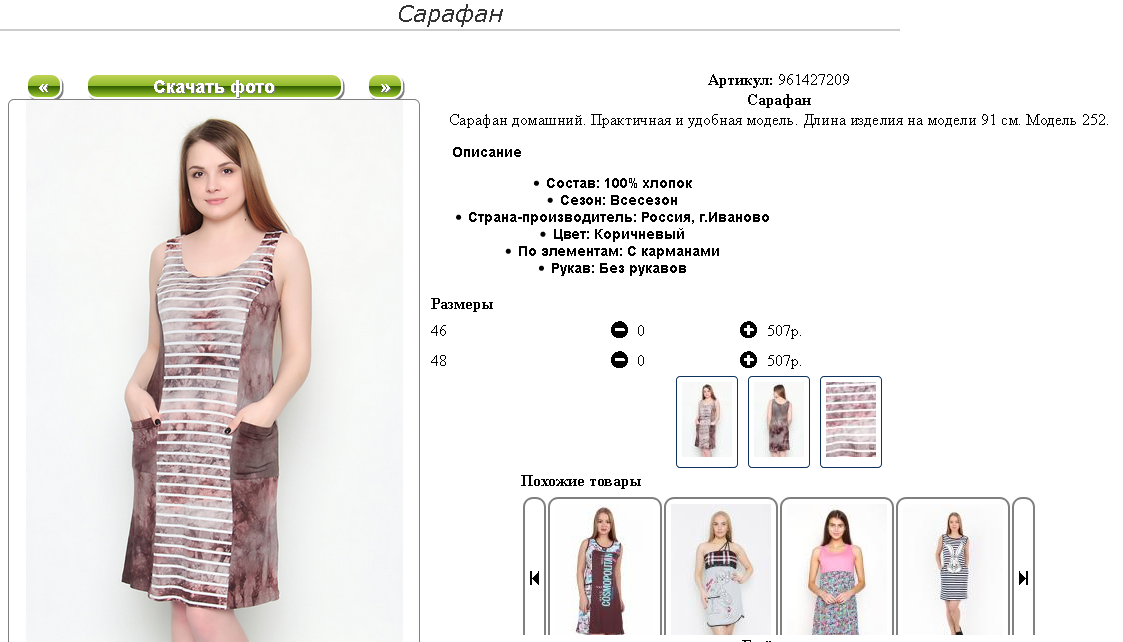The width and height of the screenshot is (1123, 642).
Task: Click the size 46 quantity value
Action: [641, 331]
